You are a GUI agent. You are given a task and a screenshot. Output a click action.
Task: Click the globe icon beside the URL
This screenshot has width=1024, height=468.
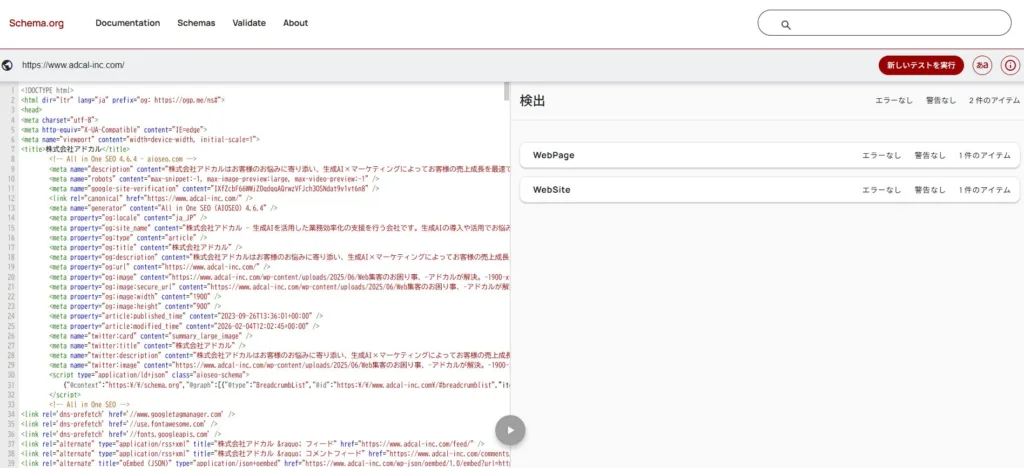pyautogui.click(x=7, y=65)
